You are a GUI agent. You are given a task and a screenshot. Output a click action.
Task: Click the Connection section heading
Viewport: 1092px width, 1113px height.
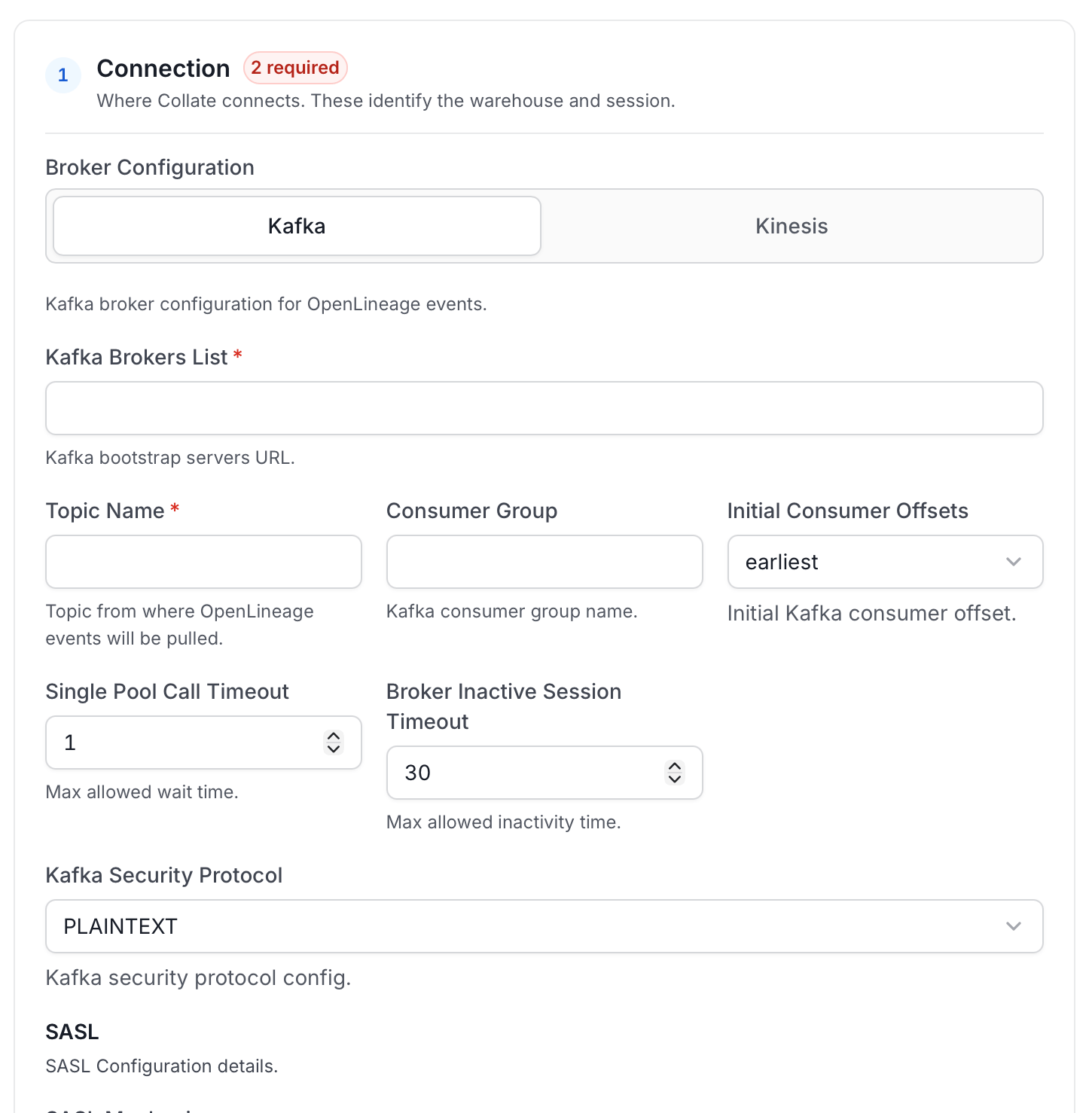click(x=163, y=69)
